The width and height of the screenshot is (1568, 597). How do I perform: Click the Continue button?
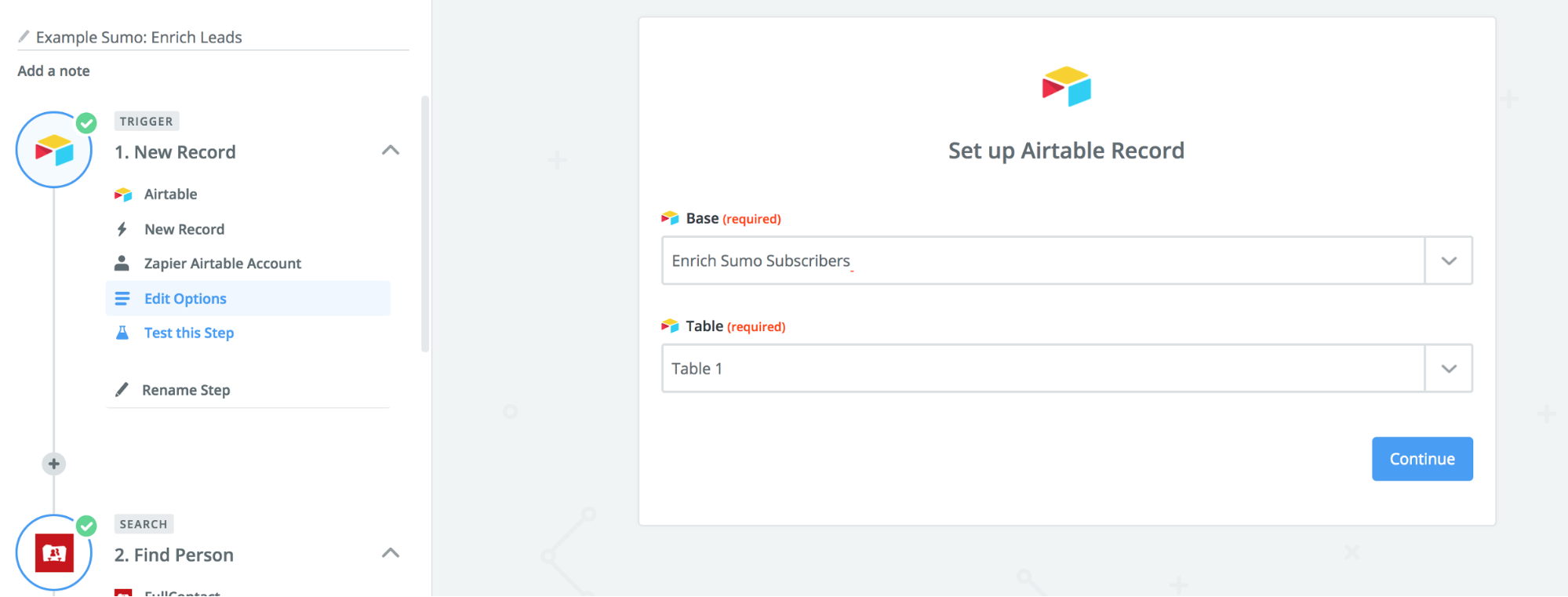1422,459
